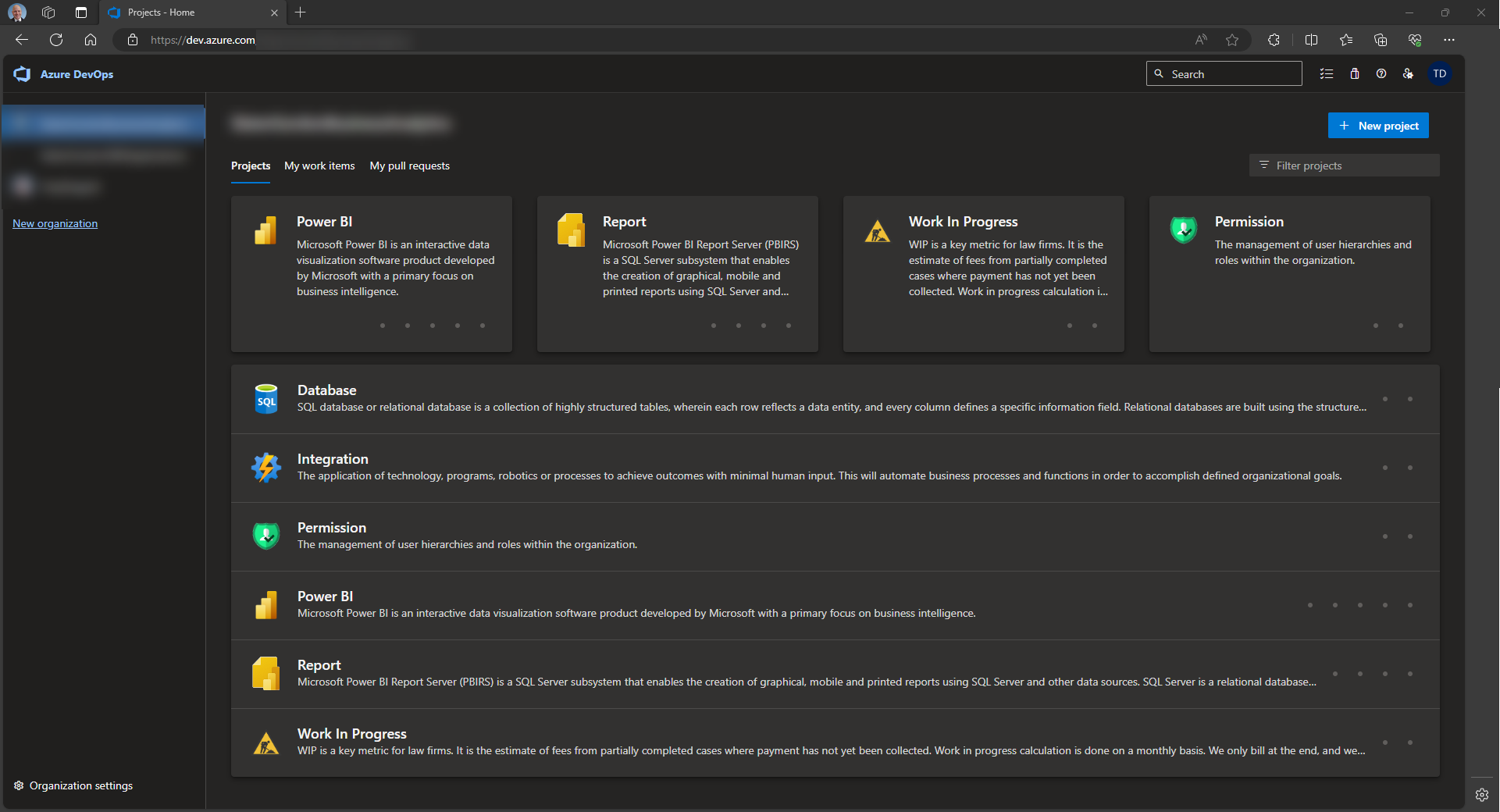Image resolution: width=1500 pixels, height=812 pixels.
Task: Click the Report row icon
Action: click(x=266, y=673)
